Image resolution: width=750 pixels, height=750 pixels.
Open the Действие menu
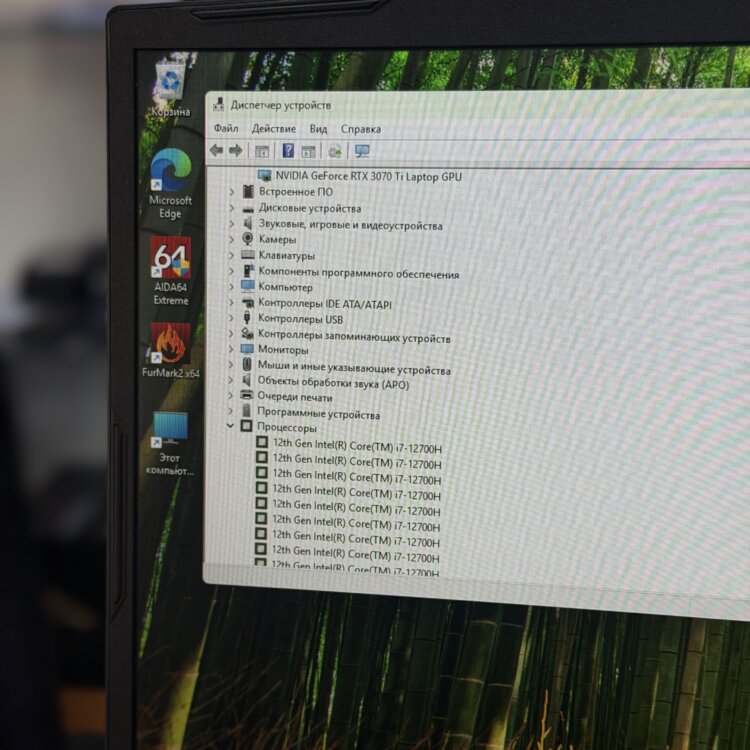(x=273, y=129)
